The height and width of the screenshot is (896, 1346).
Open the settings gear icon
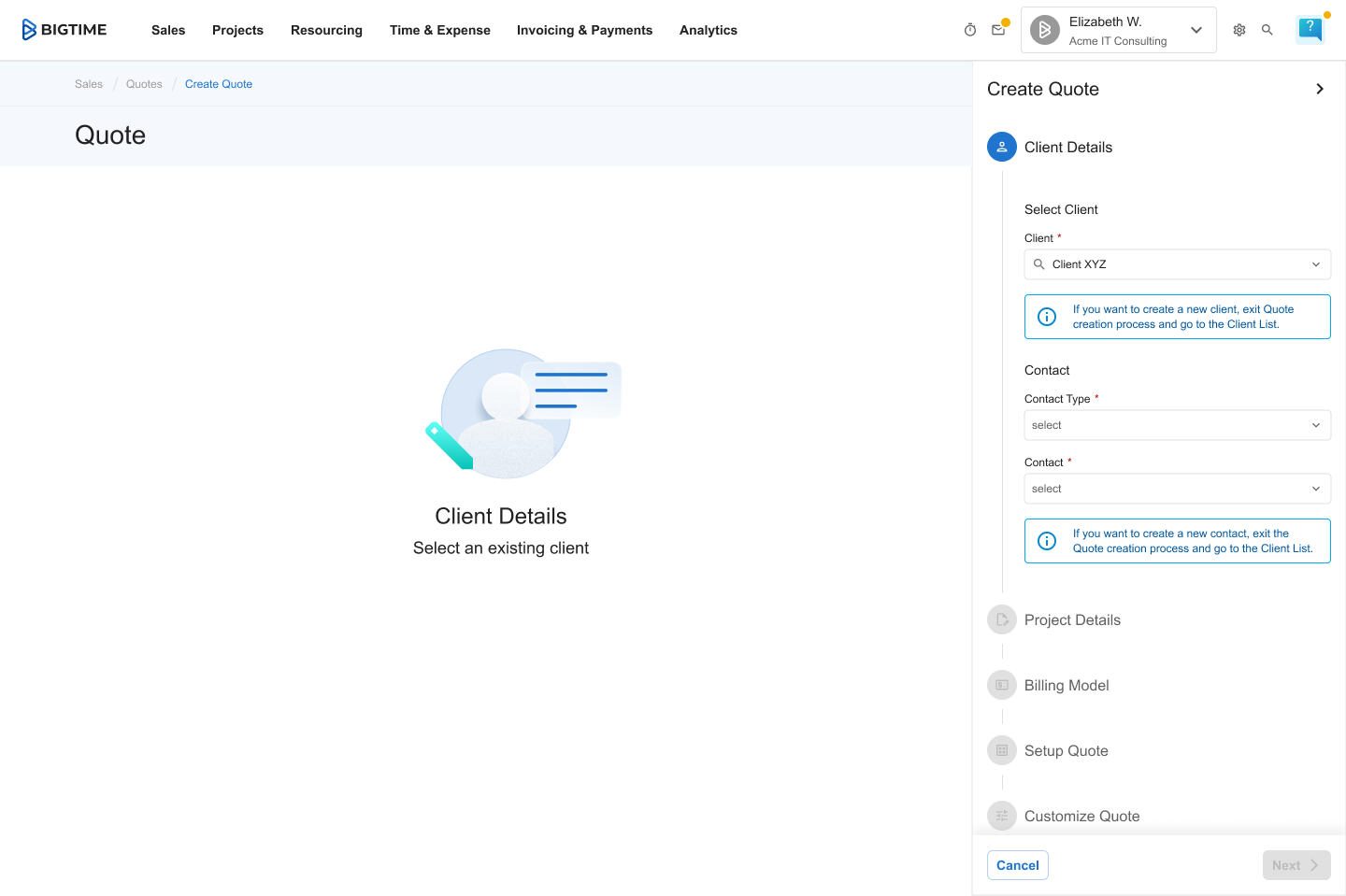click(x=1239, y=30)
